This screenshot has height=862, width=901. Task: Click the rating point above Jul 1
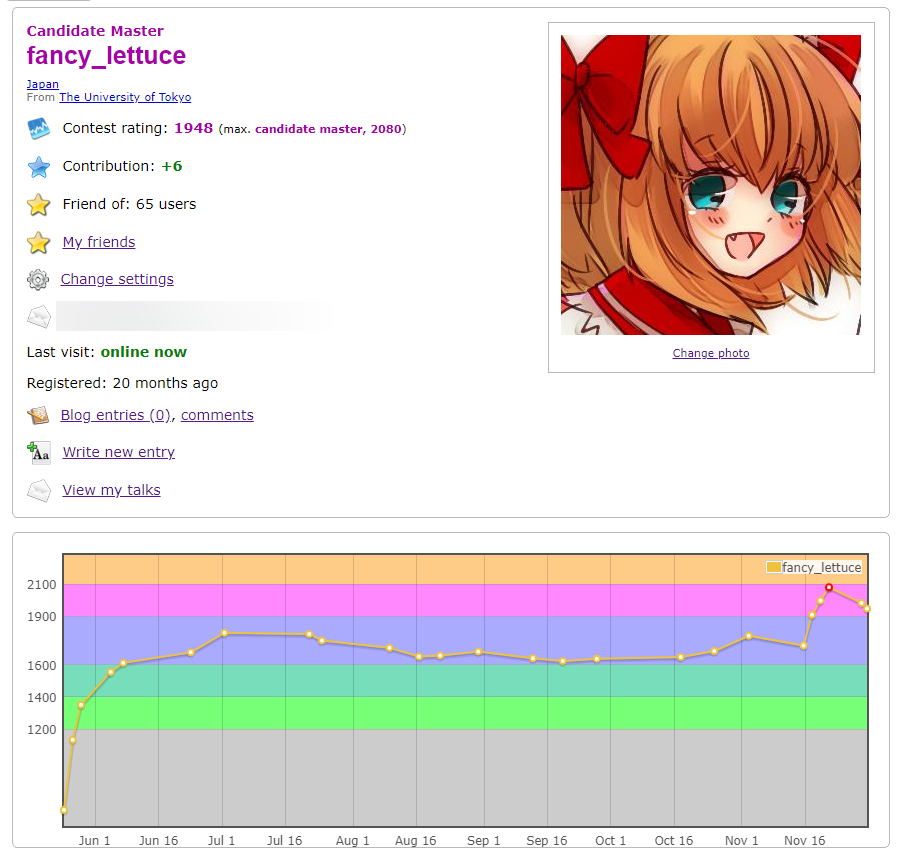[225, 633]
